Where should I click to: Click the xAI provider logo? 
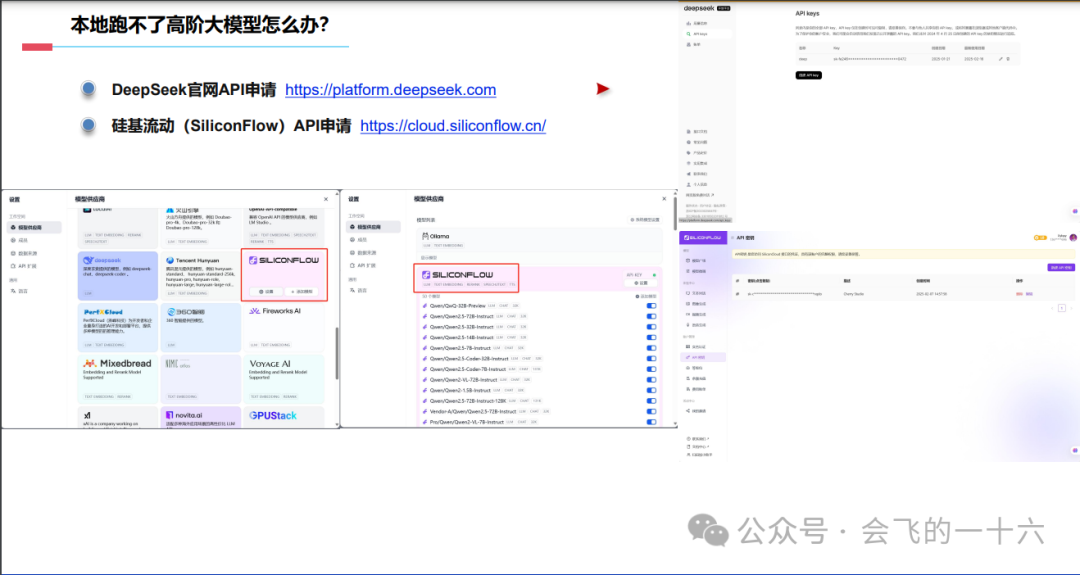coord(87,415)
